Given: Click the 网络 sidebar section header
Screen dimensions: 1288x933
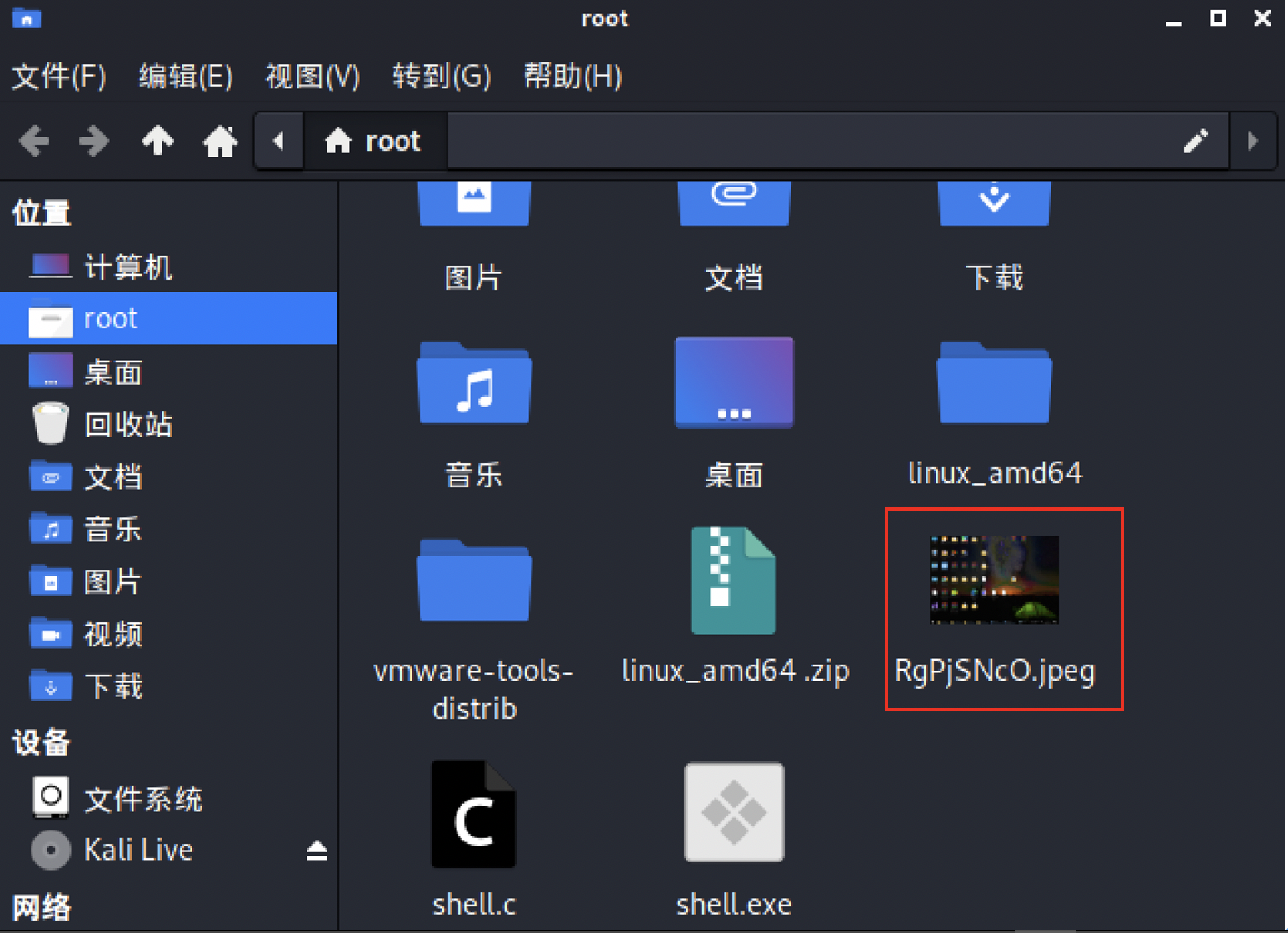Looking at the screenshot, I should pyautogui.click(x=42, y=907).
